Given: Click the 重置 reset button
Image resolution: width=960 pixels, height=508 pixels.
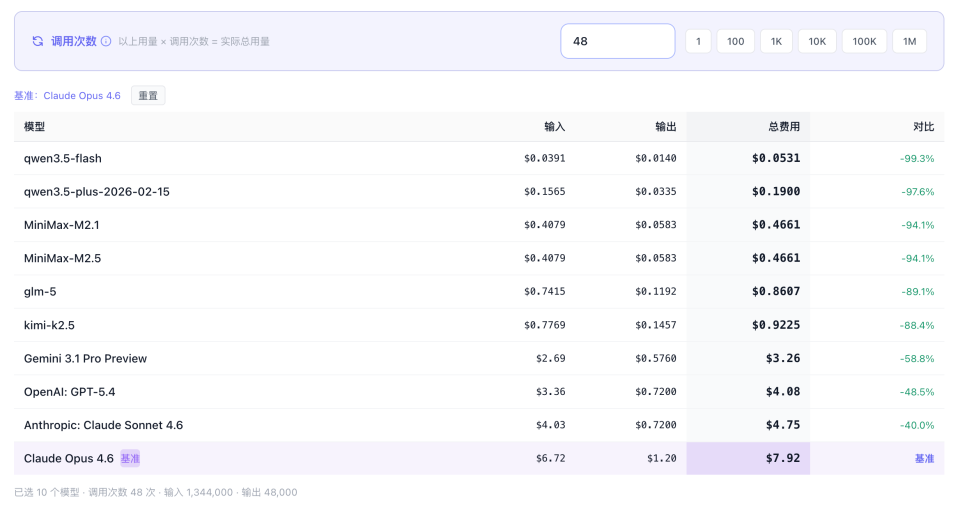Looking at the screenshot, I should coord(148,96).
